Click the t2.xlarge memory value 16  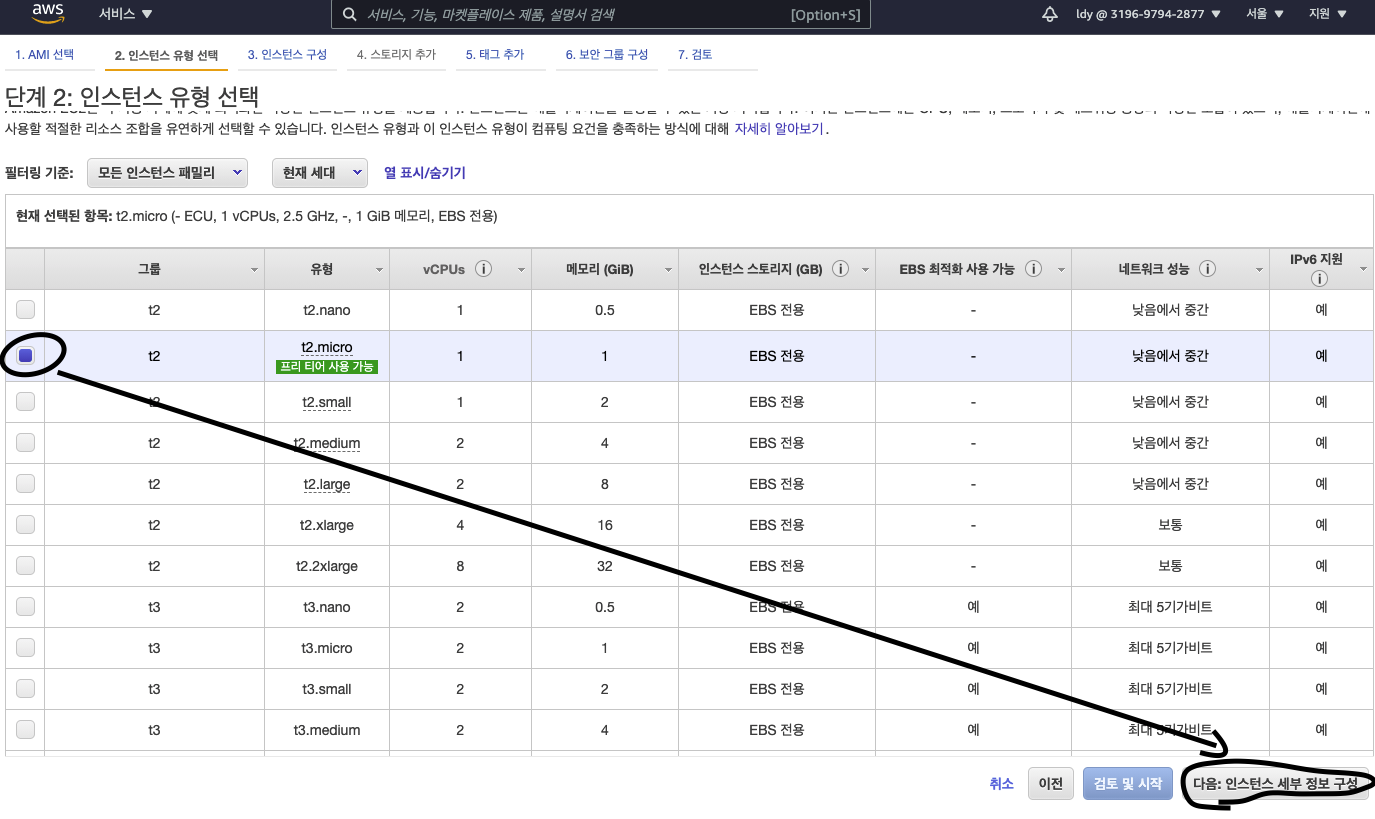click(x=604, y=525)
